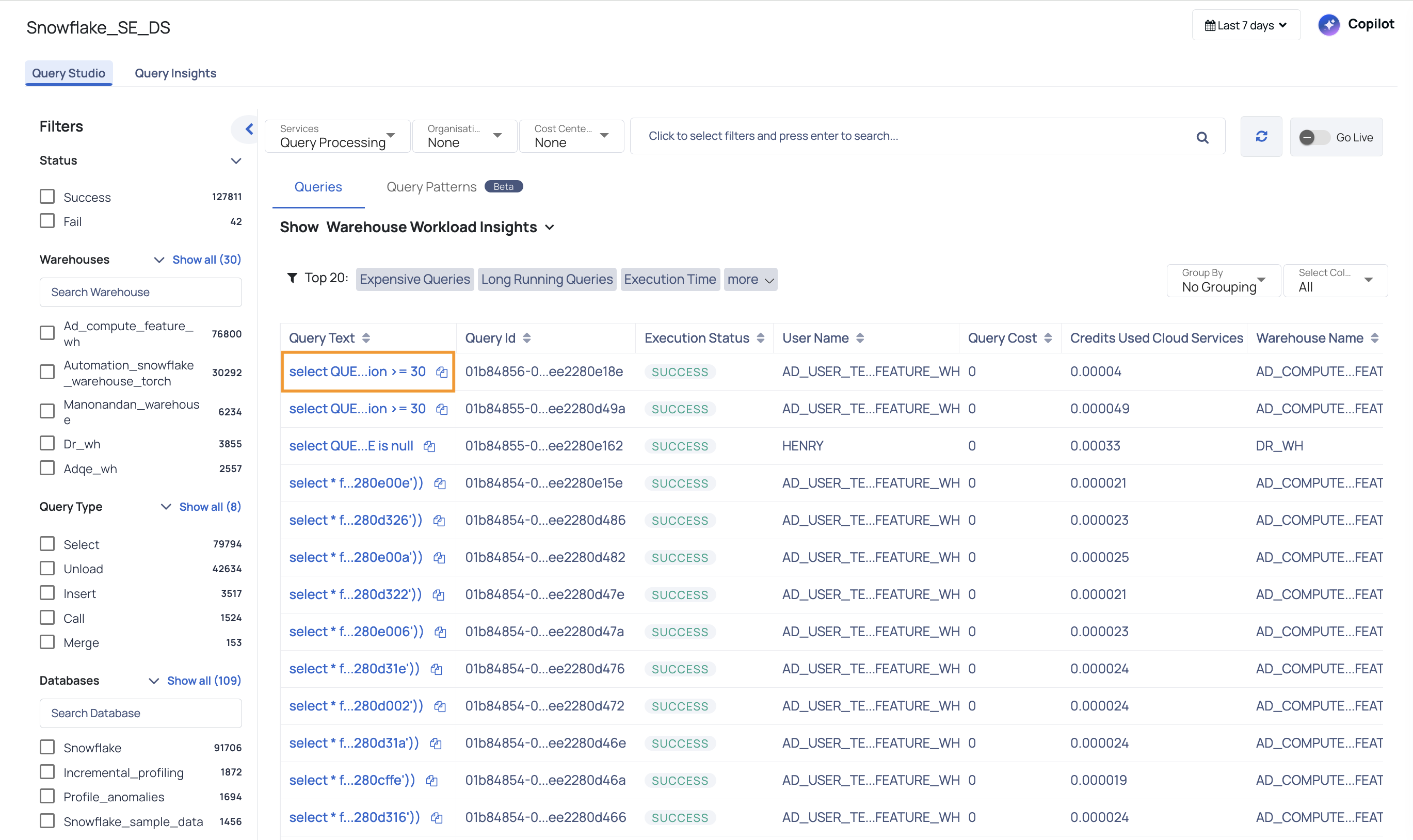Viewport: 1413px width, 840px height.
Task: Sort by Warehouse Name column arrows
Action: 1374,338
